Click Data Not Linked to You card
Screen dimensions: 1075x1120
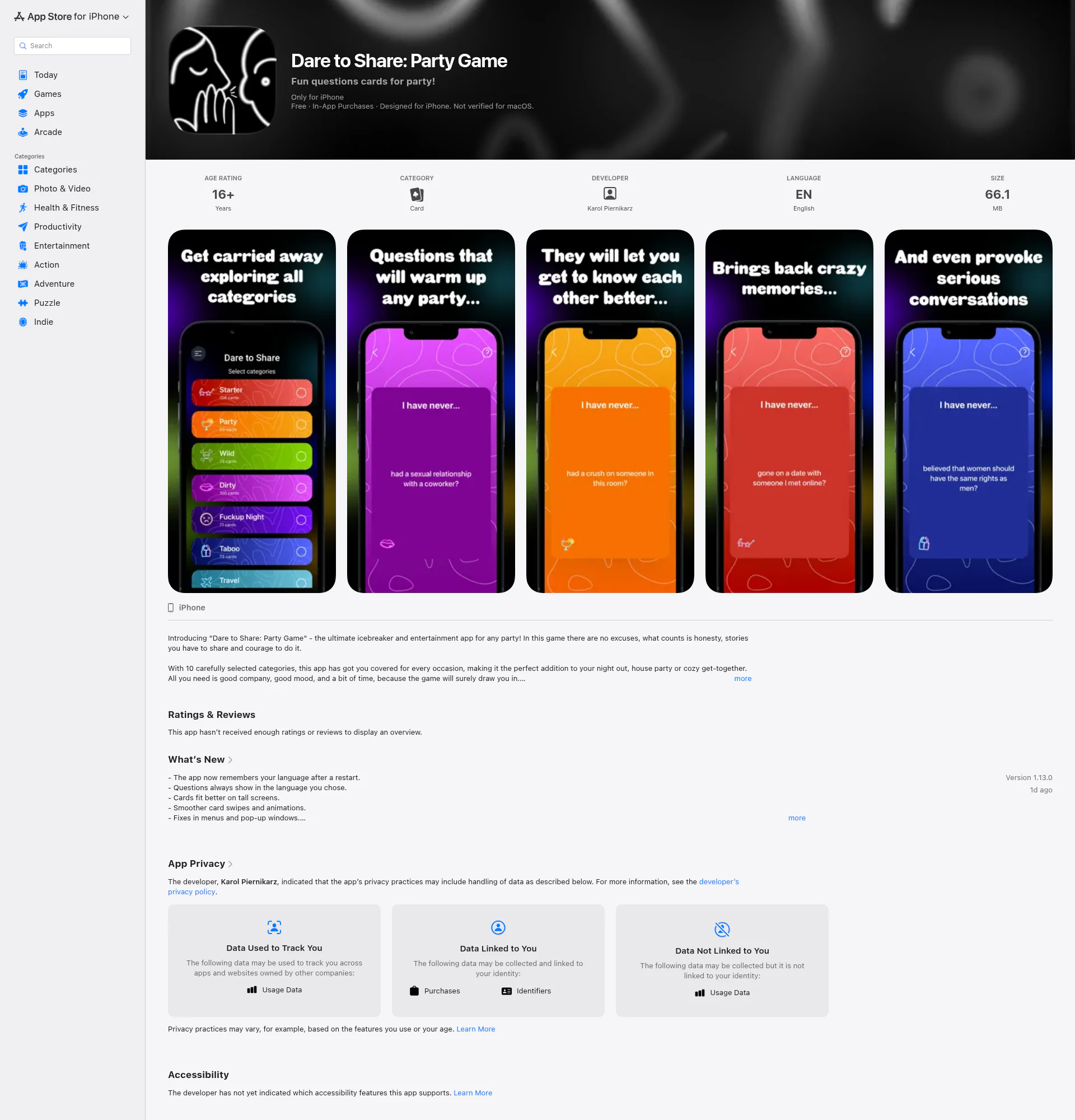(722, 960)
